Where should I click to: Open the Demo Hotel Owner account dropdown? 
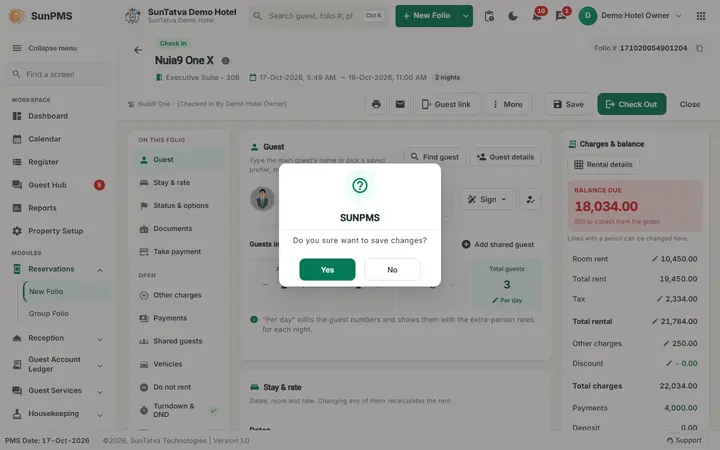point(630,16)
